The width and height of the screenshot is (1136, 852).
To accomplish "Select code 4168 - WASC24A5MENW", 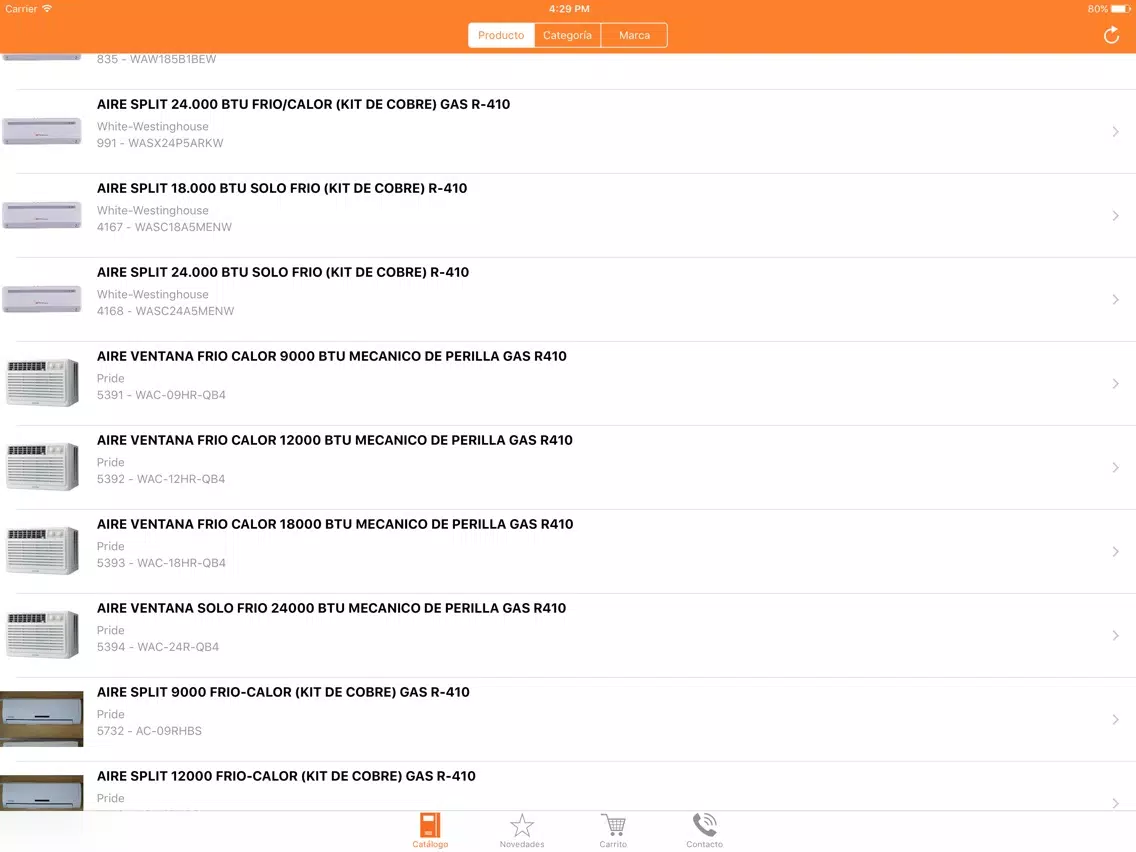I will click(x=166, y=312).
